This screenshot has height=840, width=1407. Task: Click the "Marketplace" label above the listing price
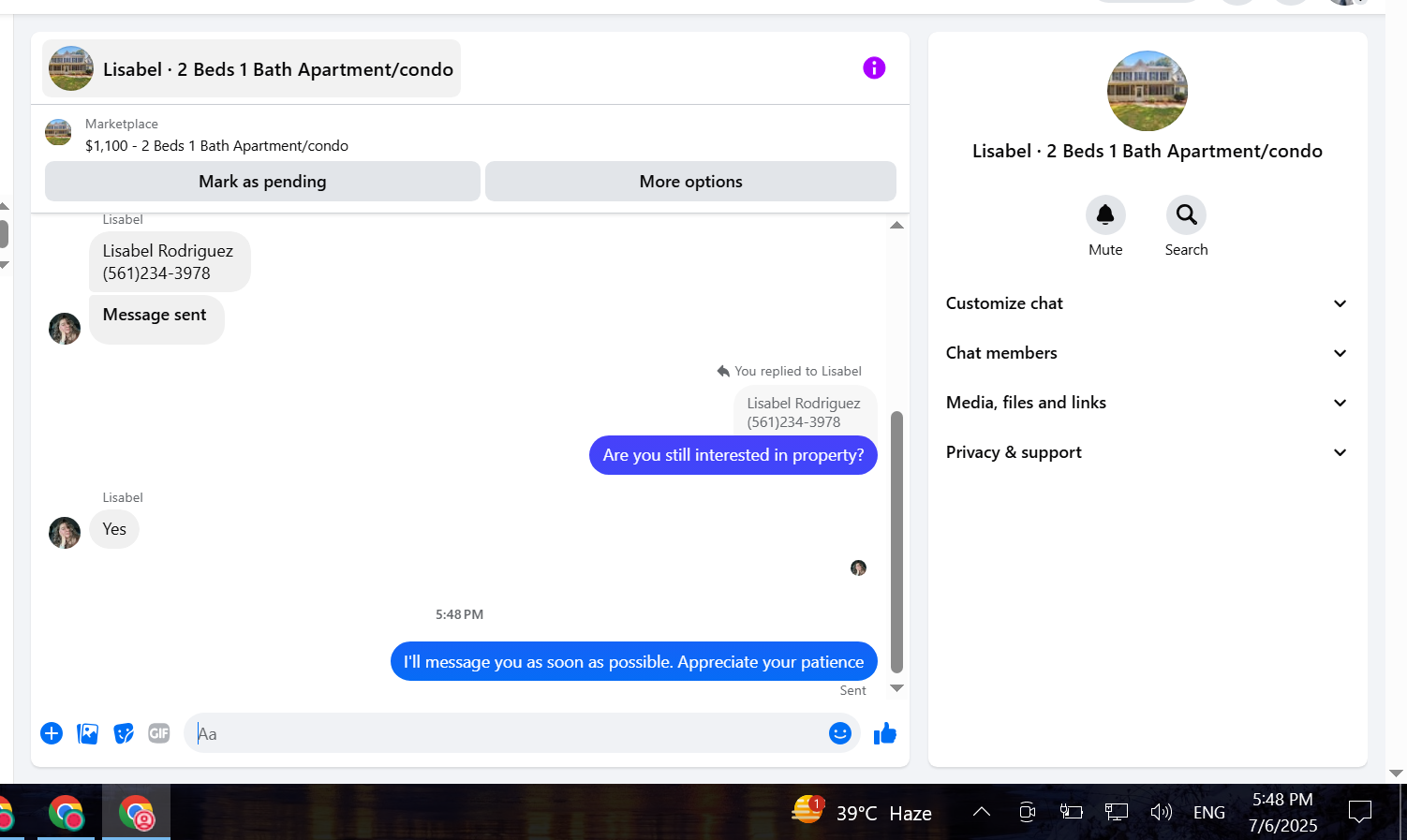(x=122, y=124)
